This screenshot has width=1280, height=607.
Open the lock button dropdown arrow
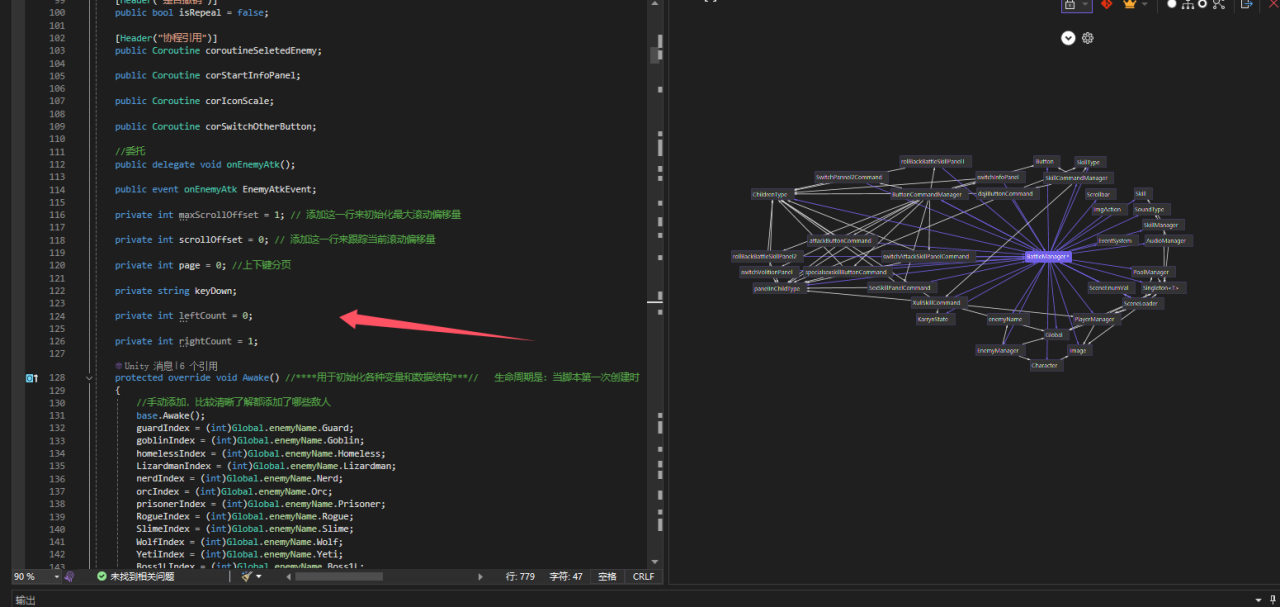(x=1085, y=4)
